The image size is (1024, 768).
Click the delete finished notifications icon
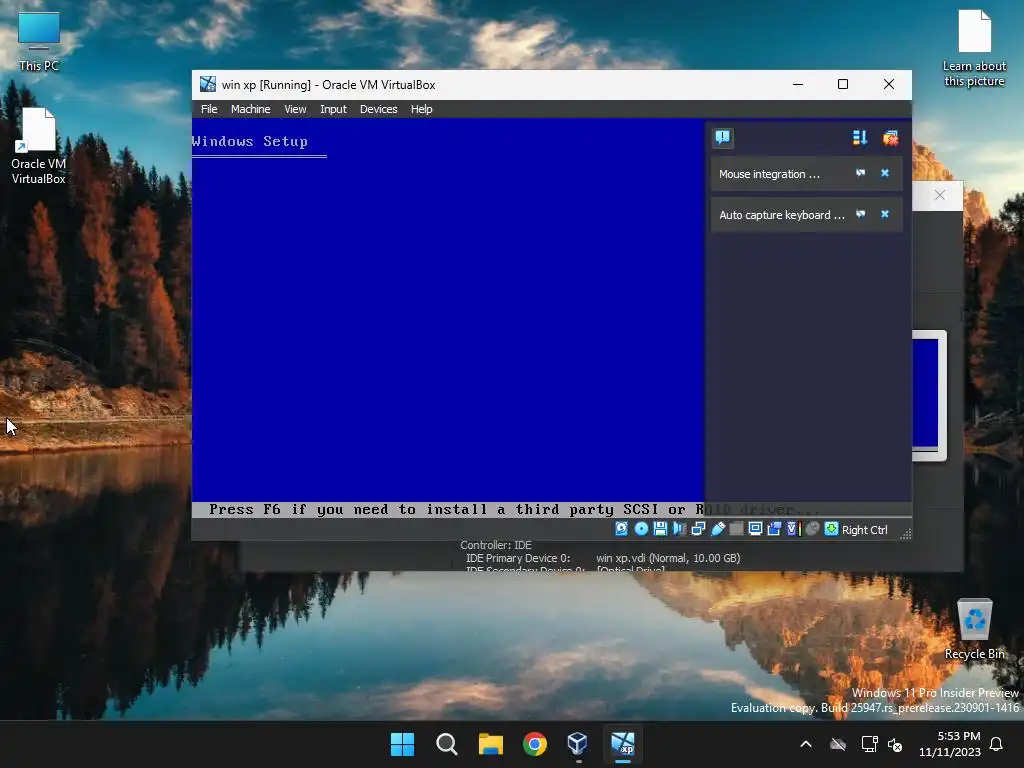890,137
